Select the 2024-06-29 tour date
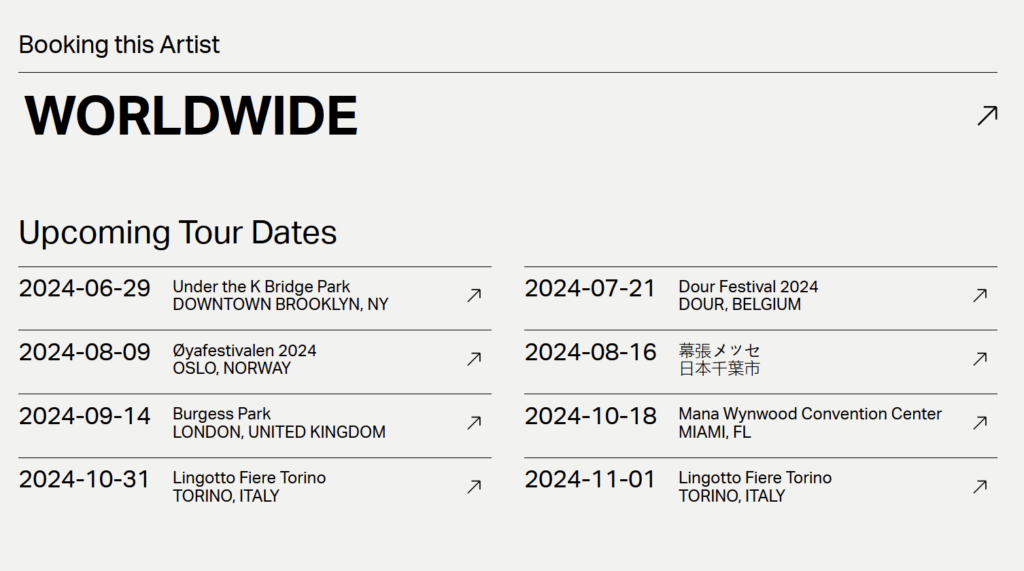Image resolution: width=1024 pixels, height=571 pixels. tap(84, 288)
